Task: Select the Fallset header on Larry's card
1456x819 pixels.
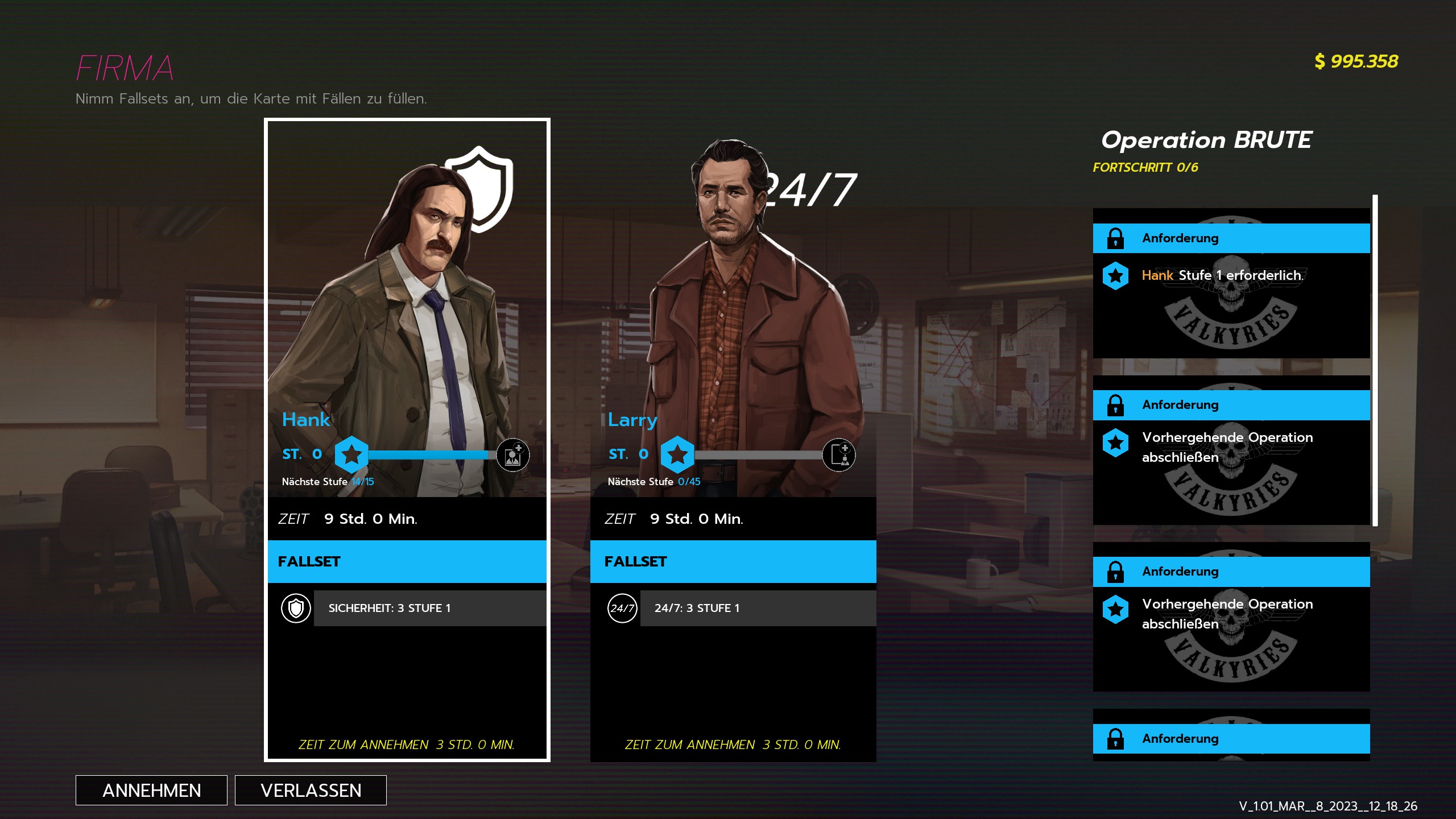Action: click(733, 561)
